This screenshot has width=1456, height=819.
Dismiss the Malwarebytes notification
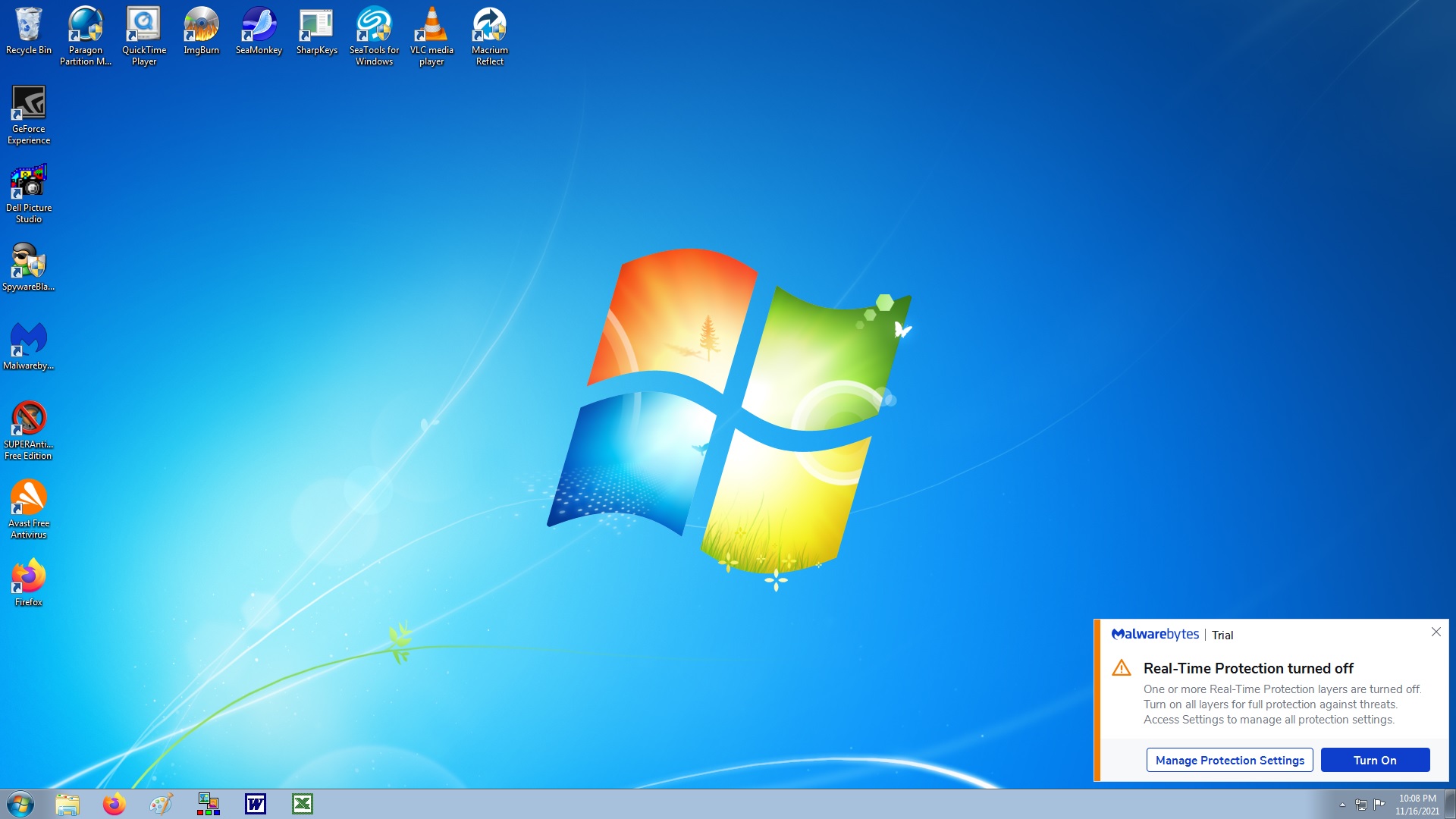[x=1436, y=632]
